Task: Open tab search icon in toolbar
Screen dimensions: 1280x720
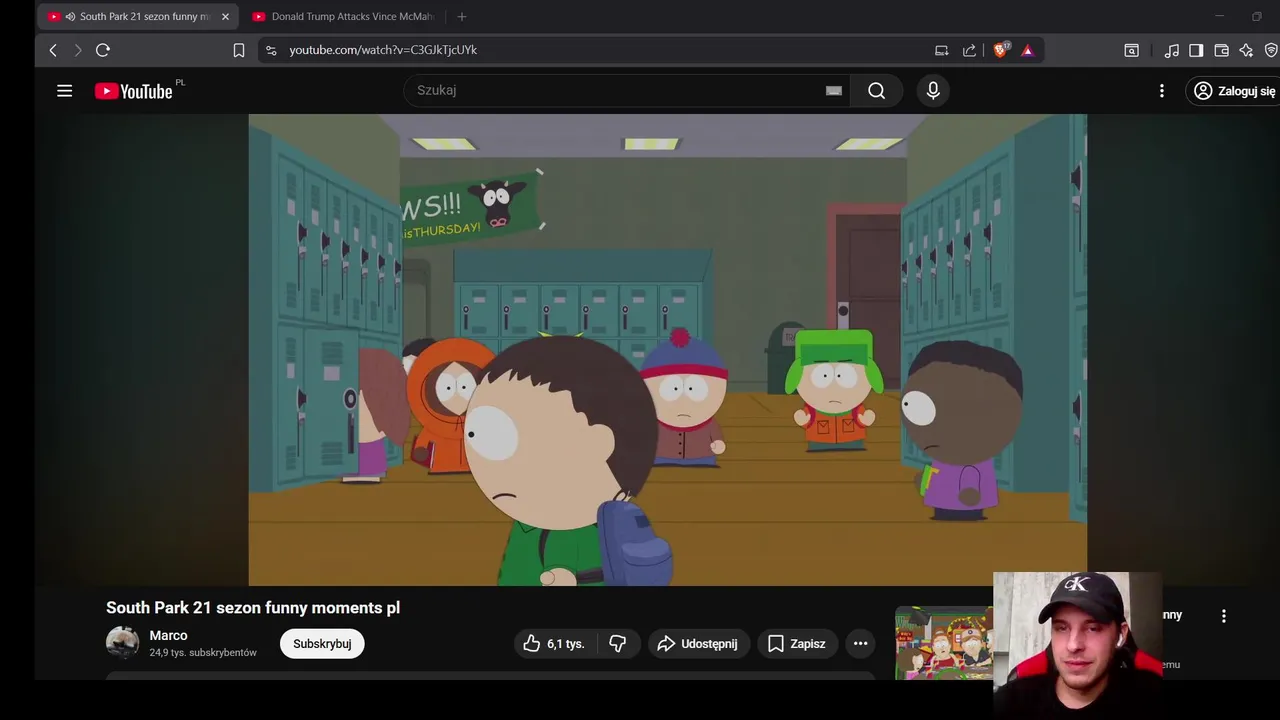Action: click(x=1131, y=50)
